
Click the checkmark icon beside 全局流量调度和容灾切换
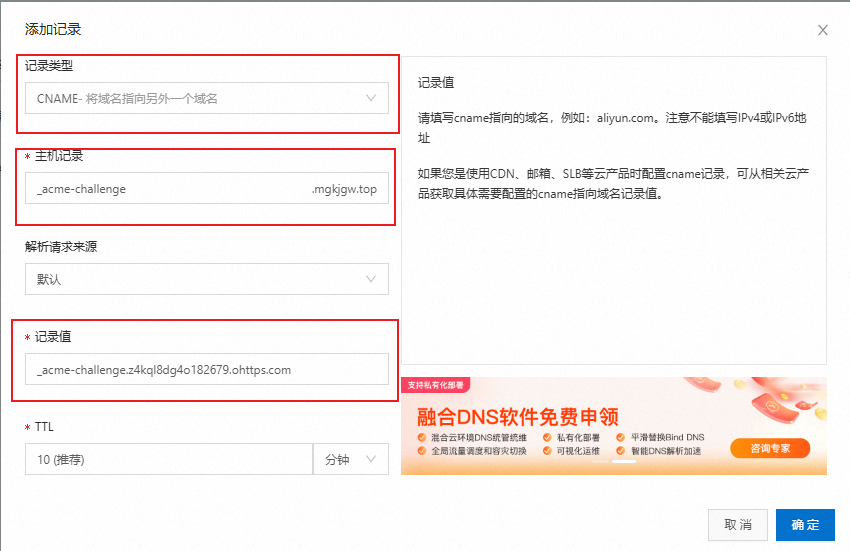(421, 451)
